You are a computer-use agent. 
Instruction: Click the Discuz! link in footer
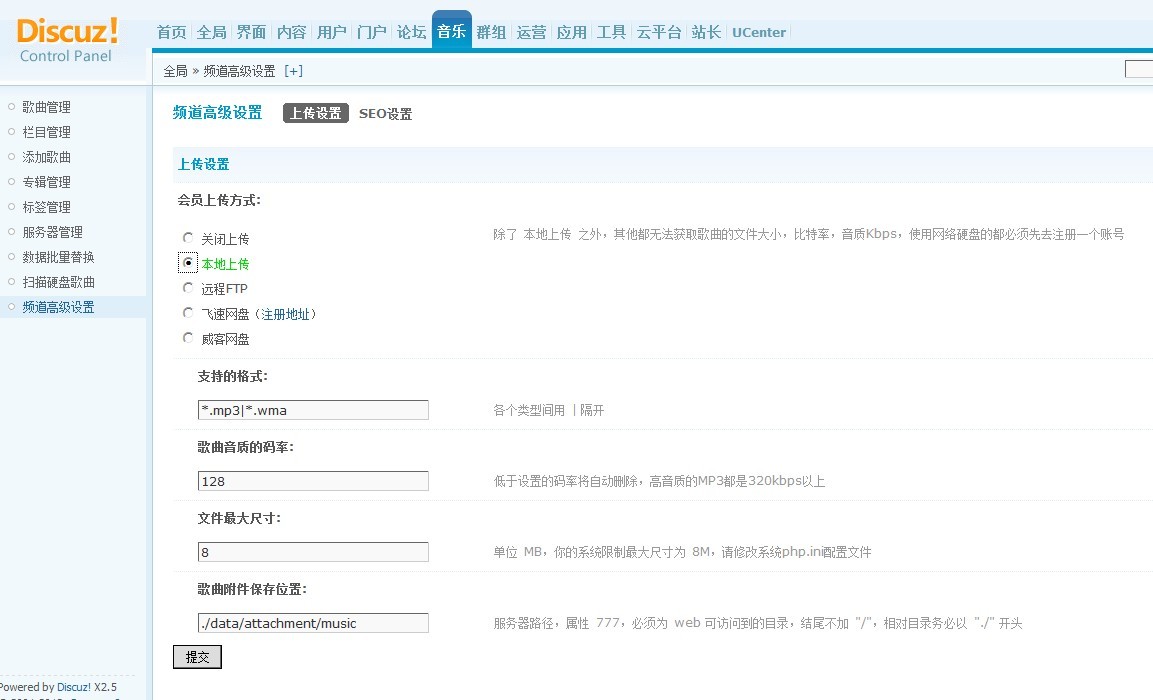pos(74,687)
